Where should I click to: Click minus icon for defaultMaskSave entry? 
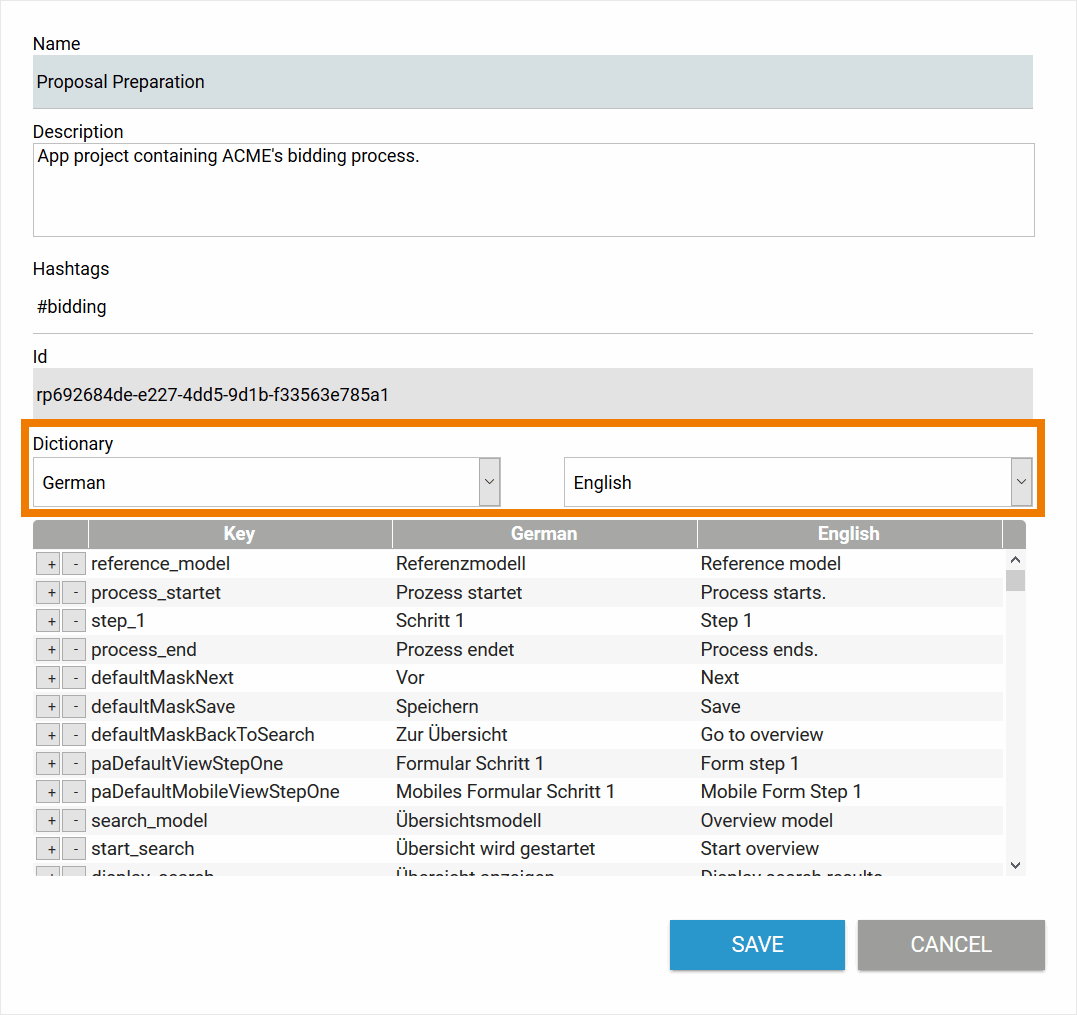pyautogui.click(x=74, y=707)
